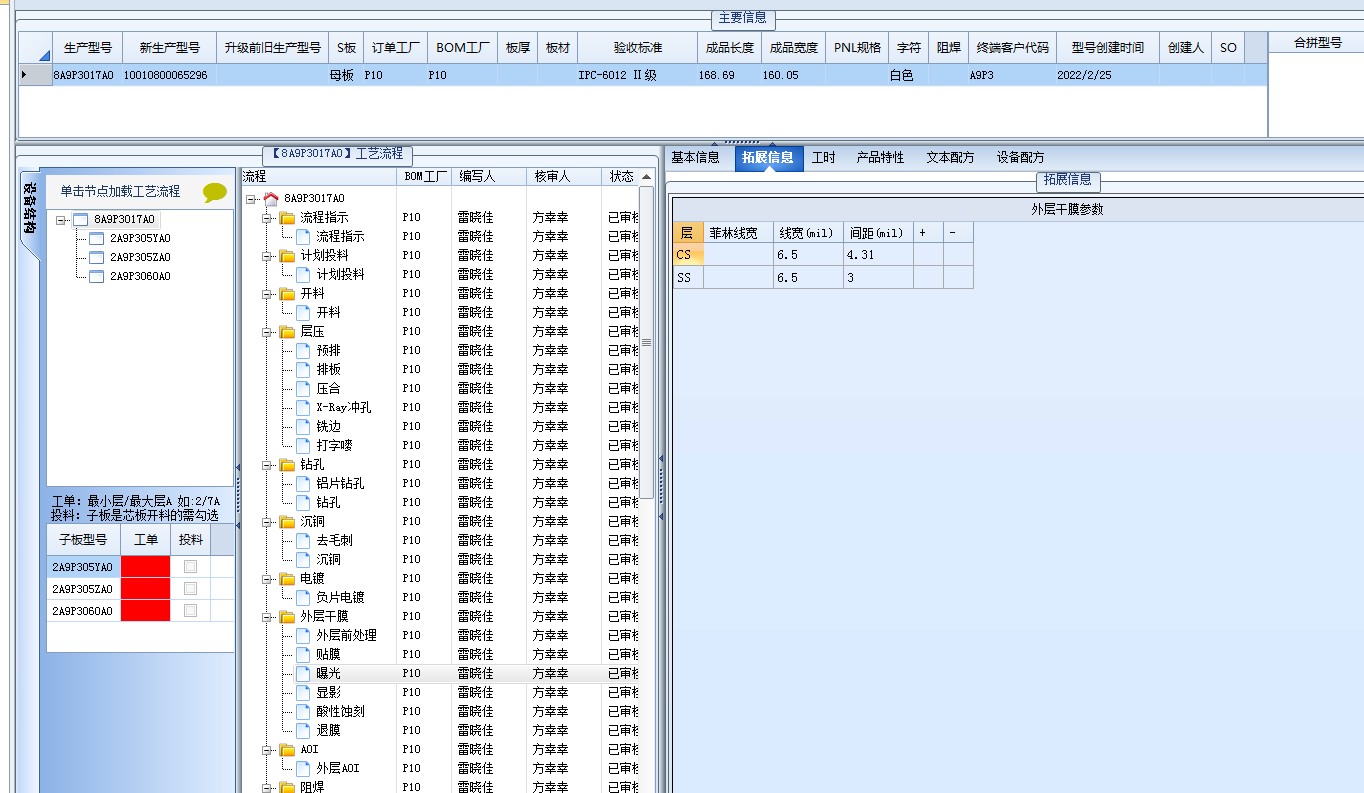Tick the 投料 checkbox for 2A9P305YA0

pos(190,567)
